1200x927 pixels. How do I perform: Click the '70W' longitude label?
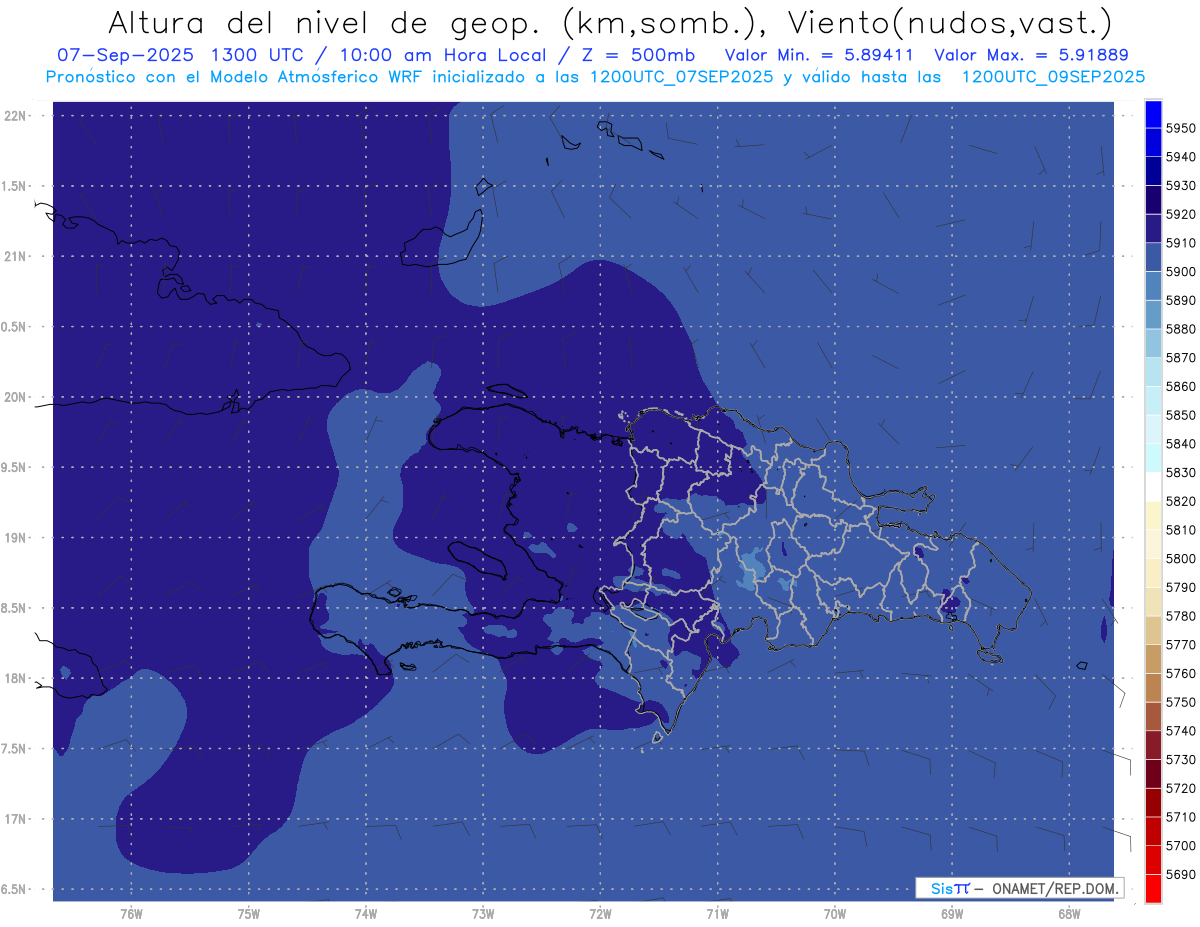pyautogui.click(x=835, y=913)
